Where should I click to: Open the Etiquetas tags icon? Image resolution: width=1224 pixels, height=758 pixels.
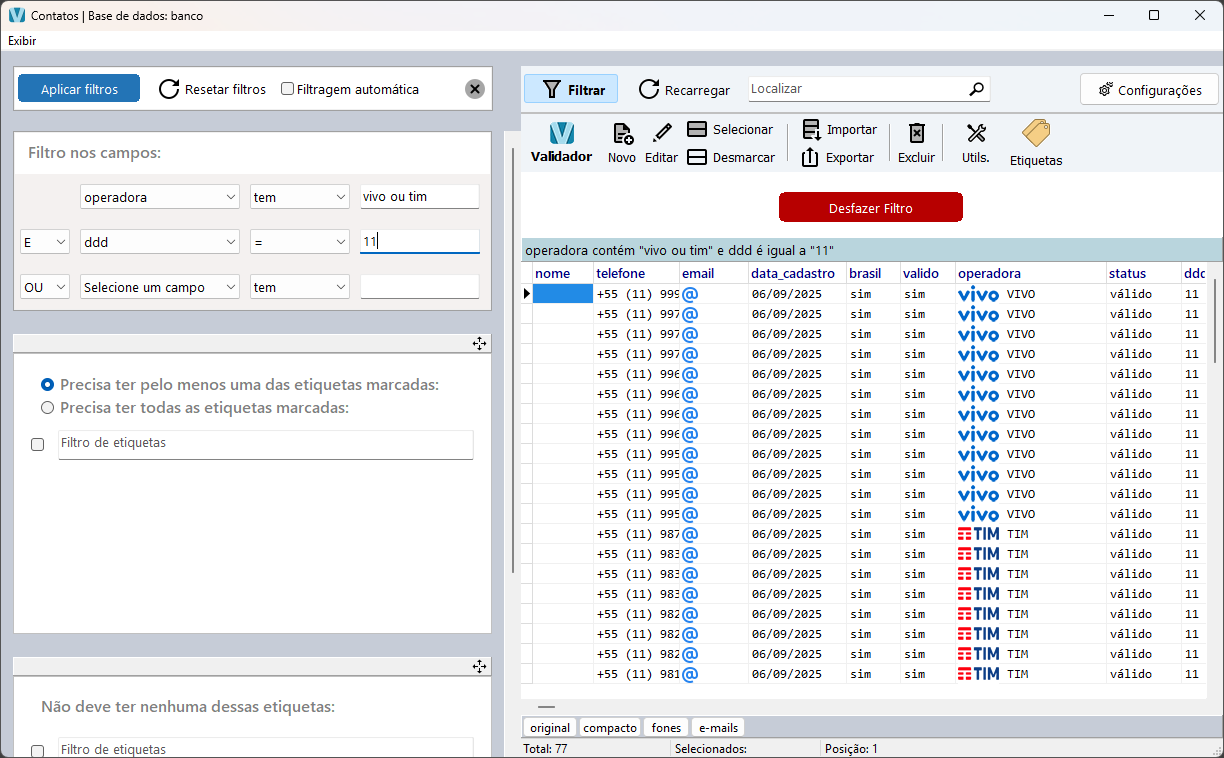1035,142
